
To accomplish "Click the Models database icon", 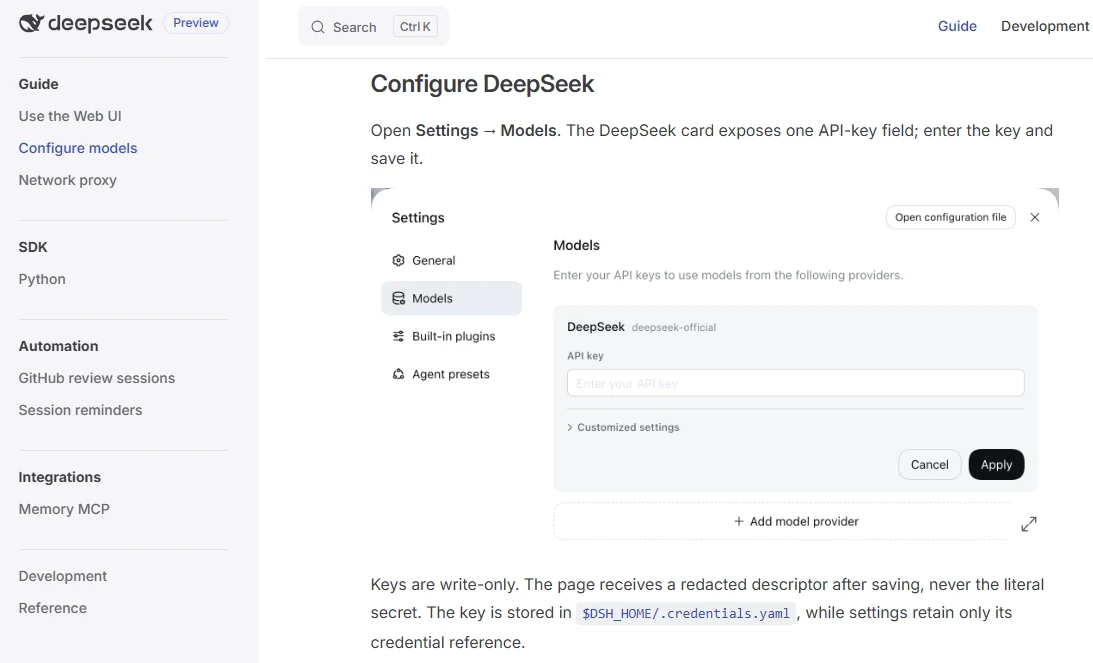I will [x=398, y=298].
